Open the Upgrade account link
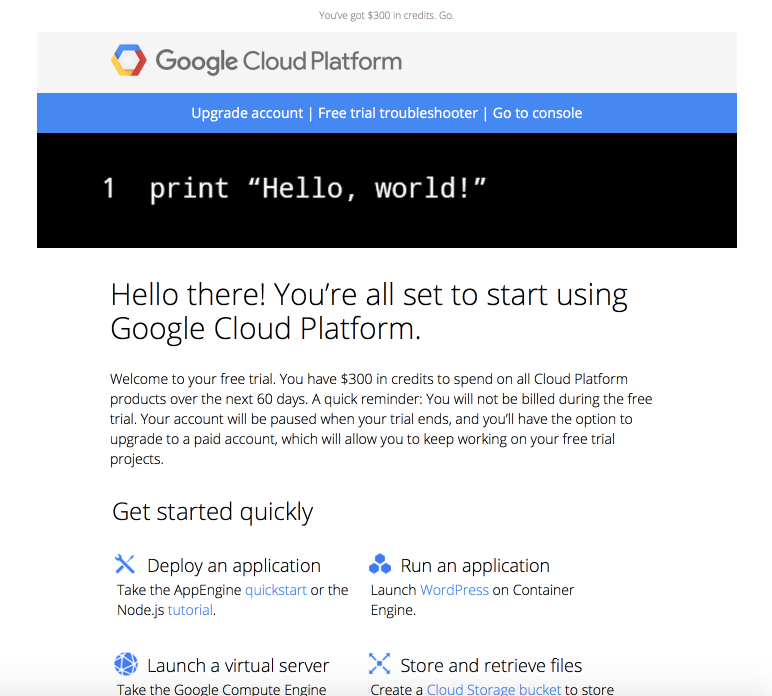772x696 pixels. coord(247,113)
